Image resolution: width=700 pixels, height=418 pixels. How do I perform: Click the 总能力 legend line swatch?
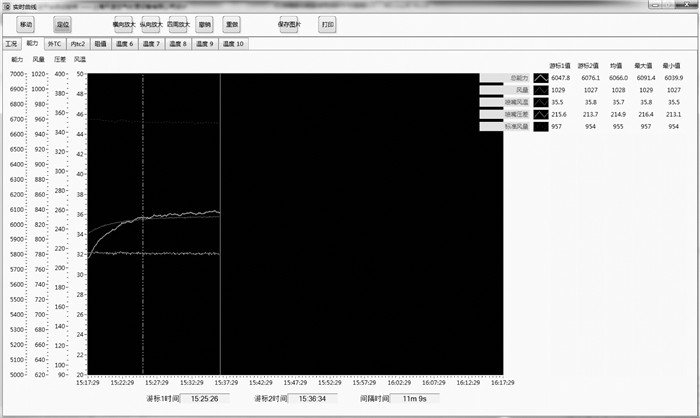pyautogui.click(x=541, y=78)
